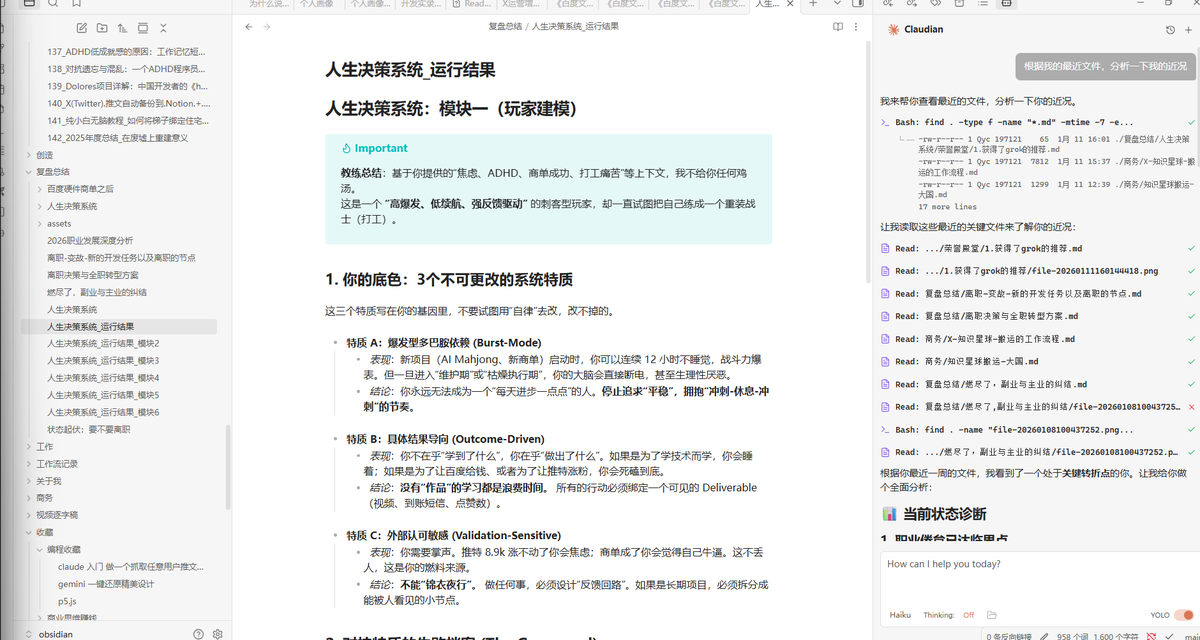1200x640 pixels.
Task: Open the Haiku model selector
Action: coord(899,614)
